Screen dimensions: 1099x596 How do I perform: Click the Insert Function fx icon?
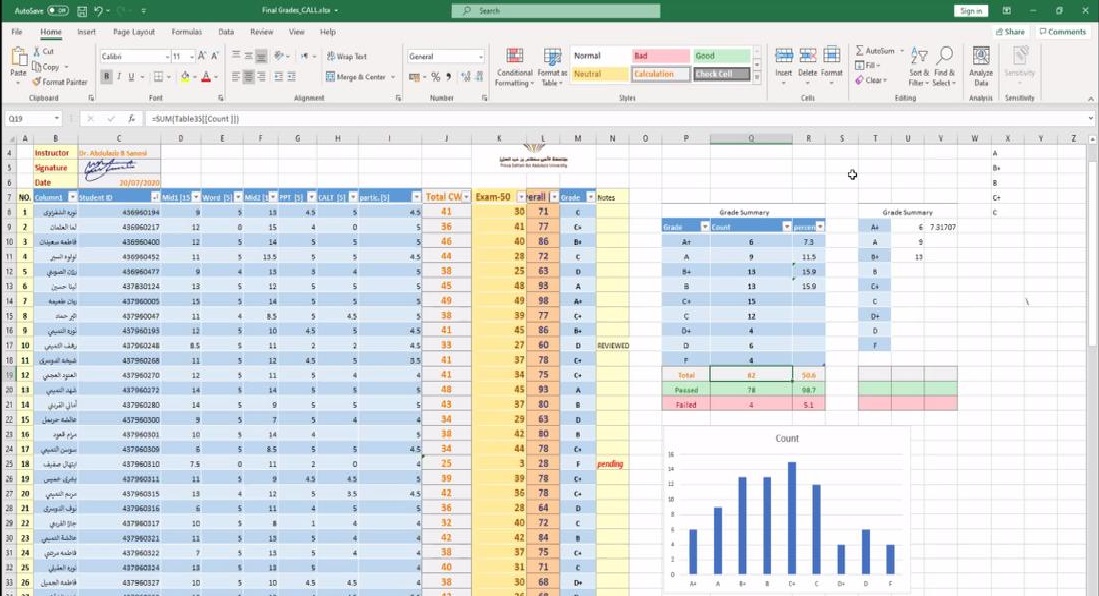tap(131, 119)
